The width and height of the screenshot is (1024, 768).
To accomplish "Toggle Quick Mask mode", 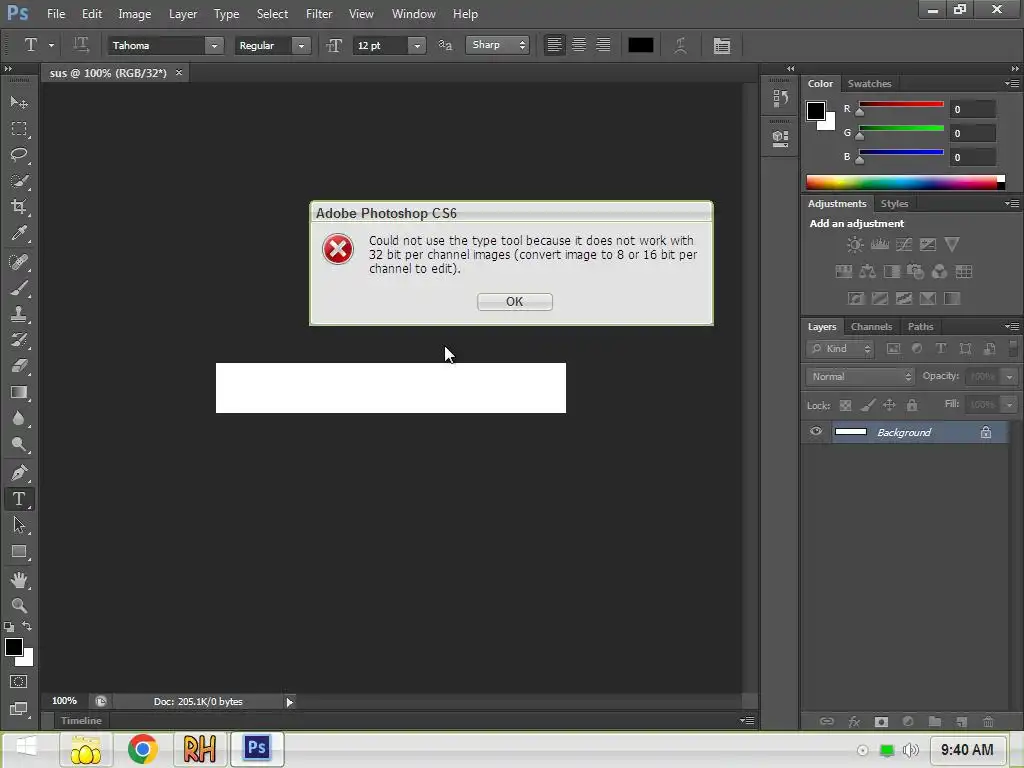I will (x=19, y=682).
